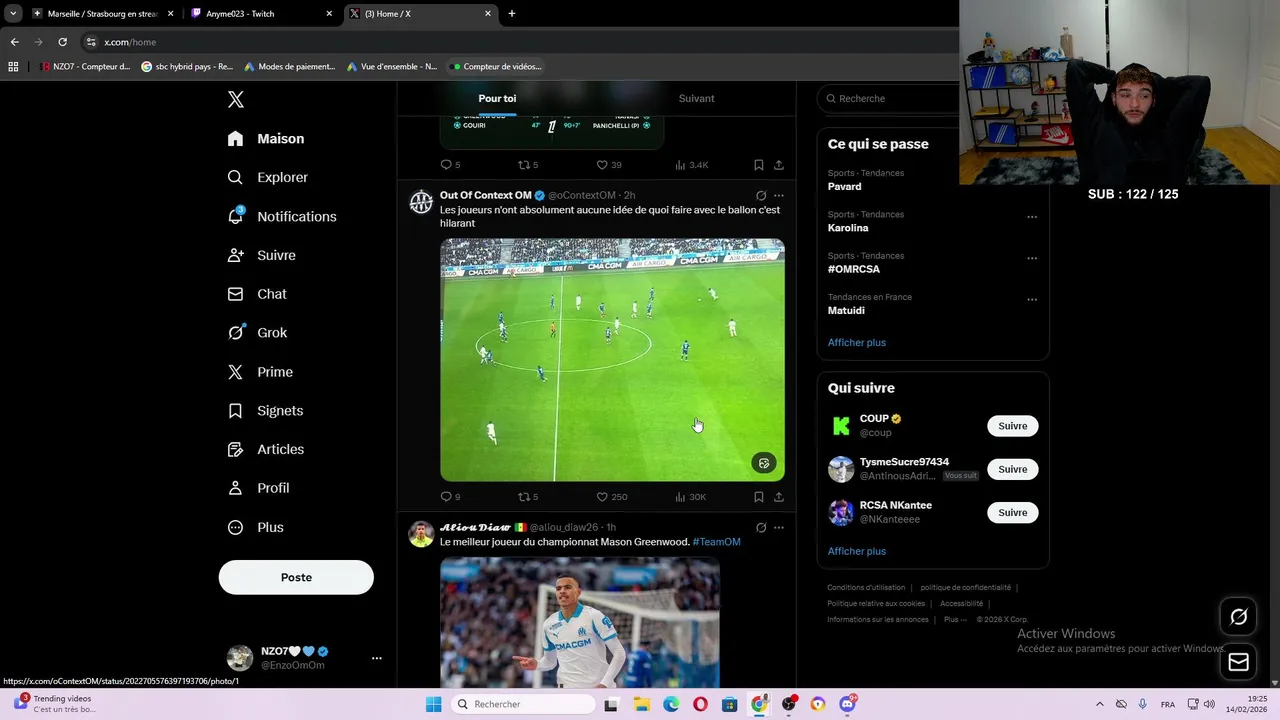Image resolution: width=1280 pixels, height=720 pixels.
Task: Reload the page
Action: [x=62, y=42]
